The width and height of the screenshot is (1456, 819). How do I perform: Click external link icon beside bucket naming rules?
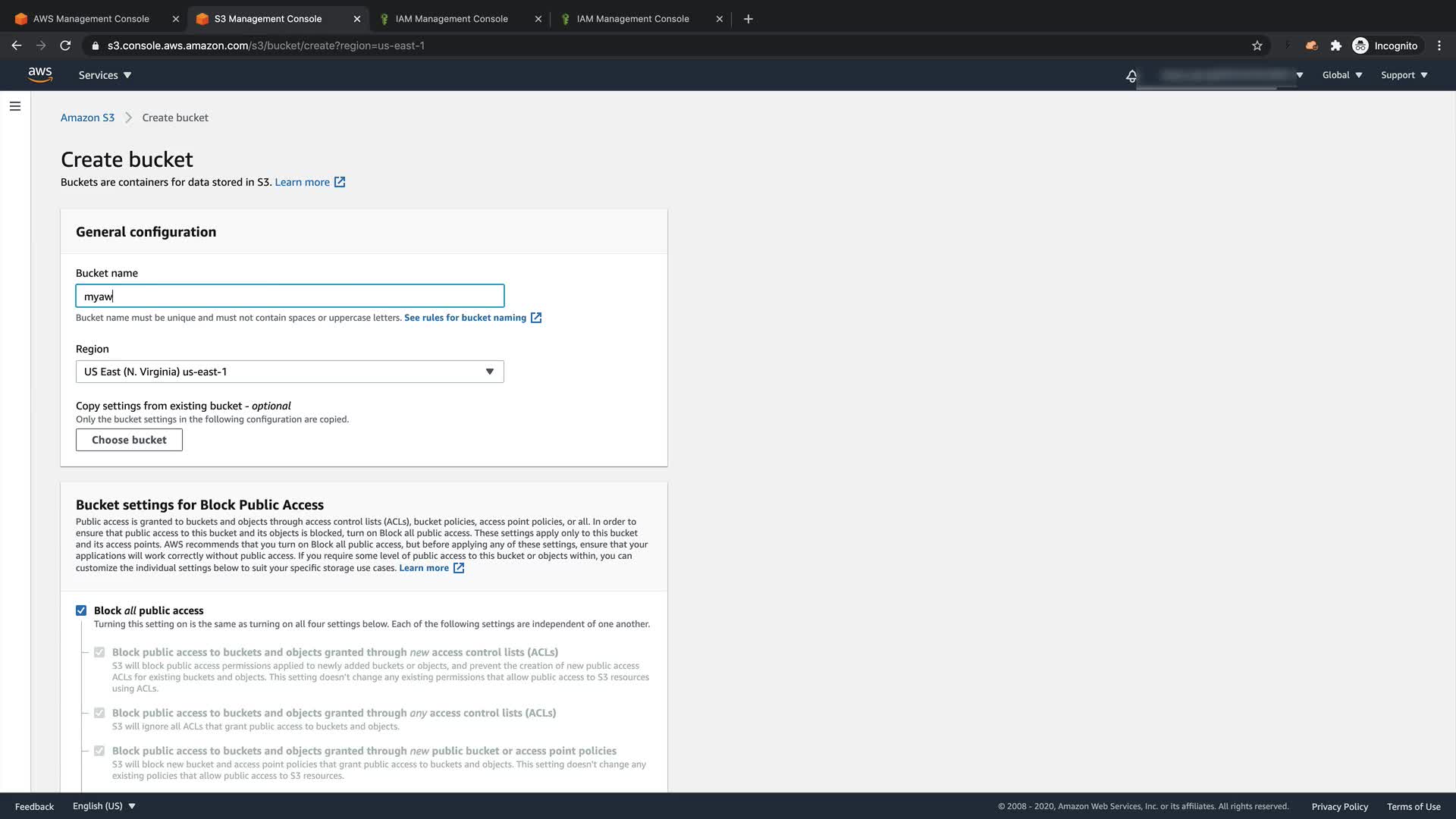point(536,318)
